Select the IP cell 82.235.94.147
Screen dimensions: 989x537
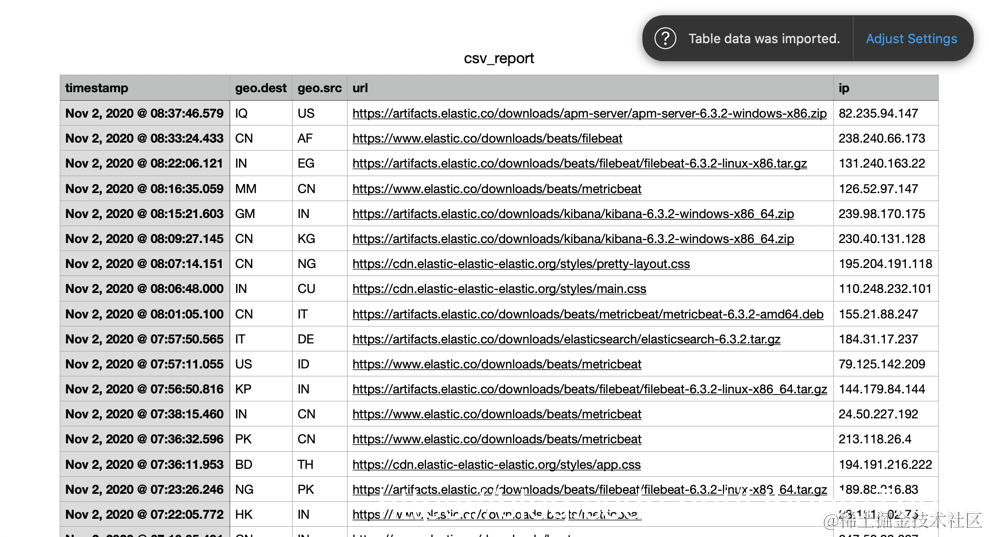click(x=886, y=114)
